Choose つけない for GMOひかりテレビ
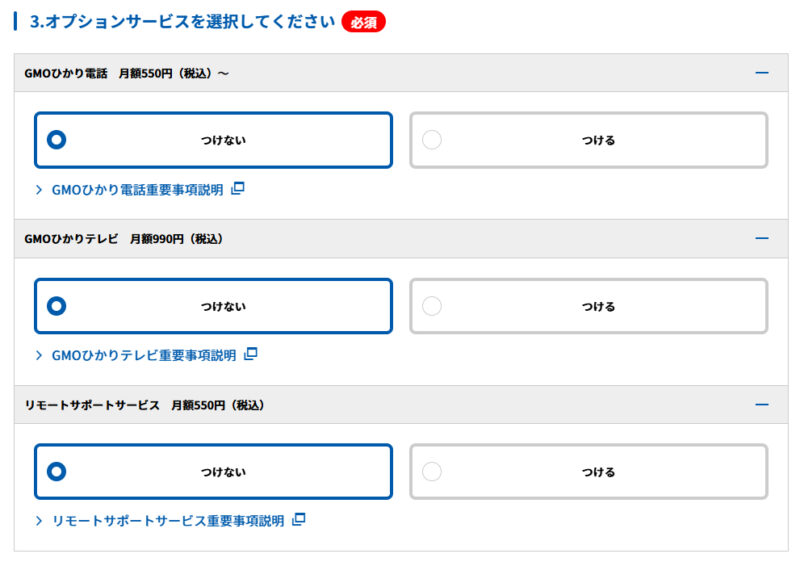The height and width of the screenshot is (562, 800). click(x=213, y=306)
